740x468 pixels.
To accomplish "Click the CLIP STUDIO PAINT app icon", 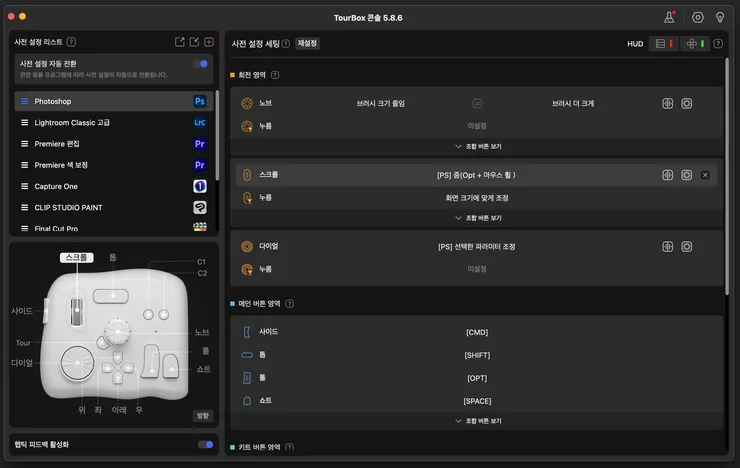I will tap(200, 208).
